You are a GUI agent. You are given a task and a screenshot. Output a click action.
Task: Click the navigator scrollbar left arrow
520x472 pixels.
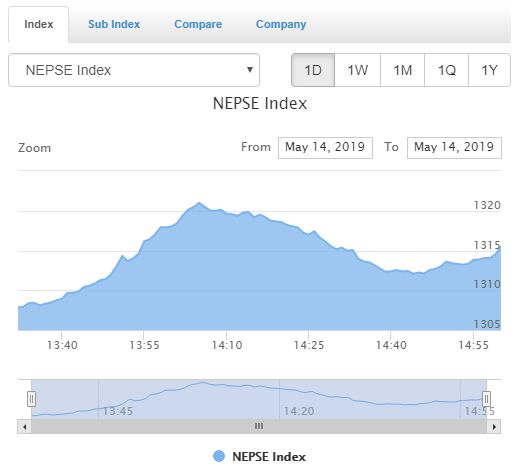tap(24, 427)
